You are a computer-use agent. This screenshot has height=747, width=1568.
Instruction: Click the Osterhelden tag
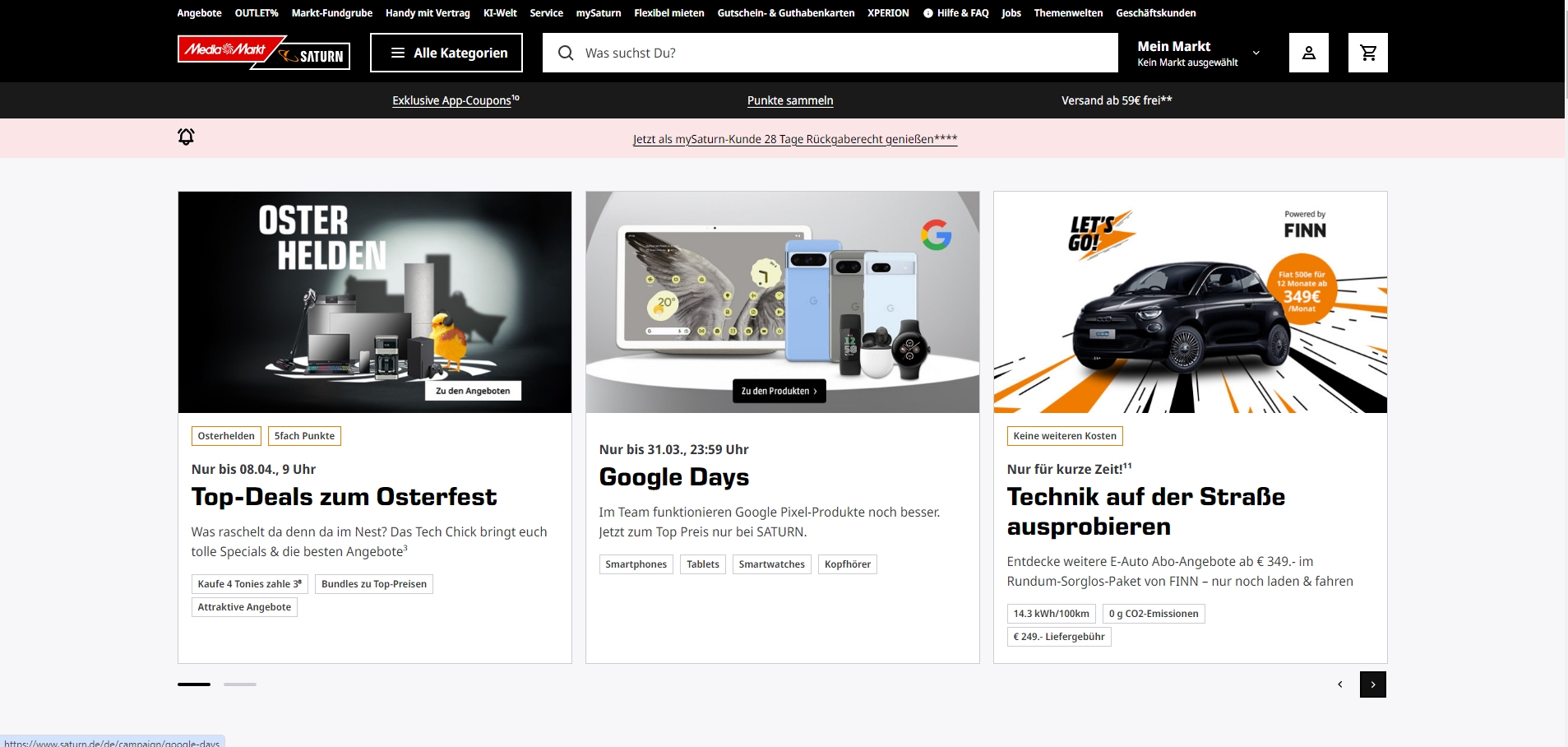tap(226, 436)
